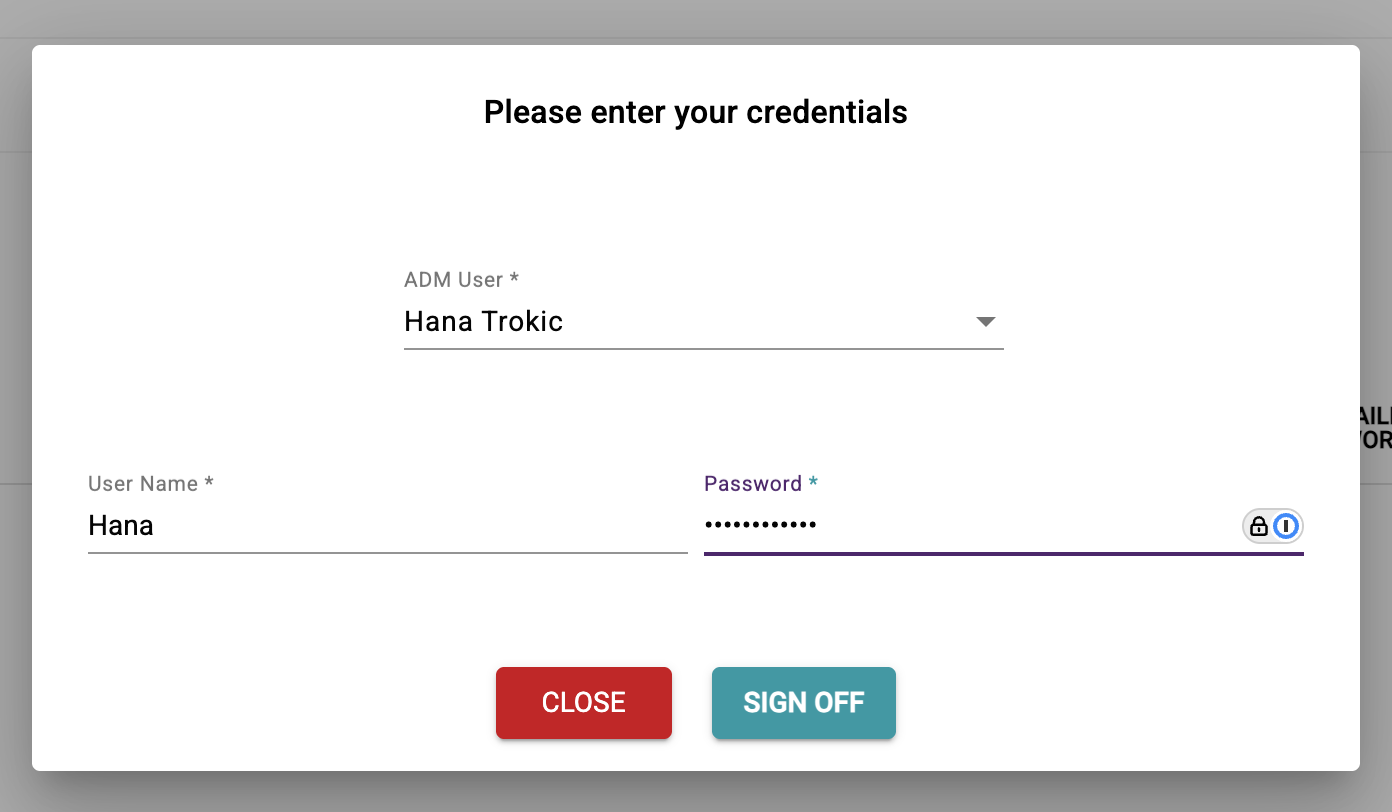The image size is (1392, 812).
Task: Click the User Name field label
Action: [x=143, y=484]
